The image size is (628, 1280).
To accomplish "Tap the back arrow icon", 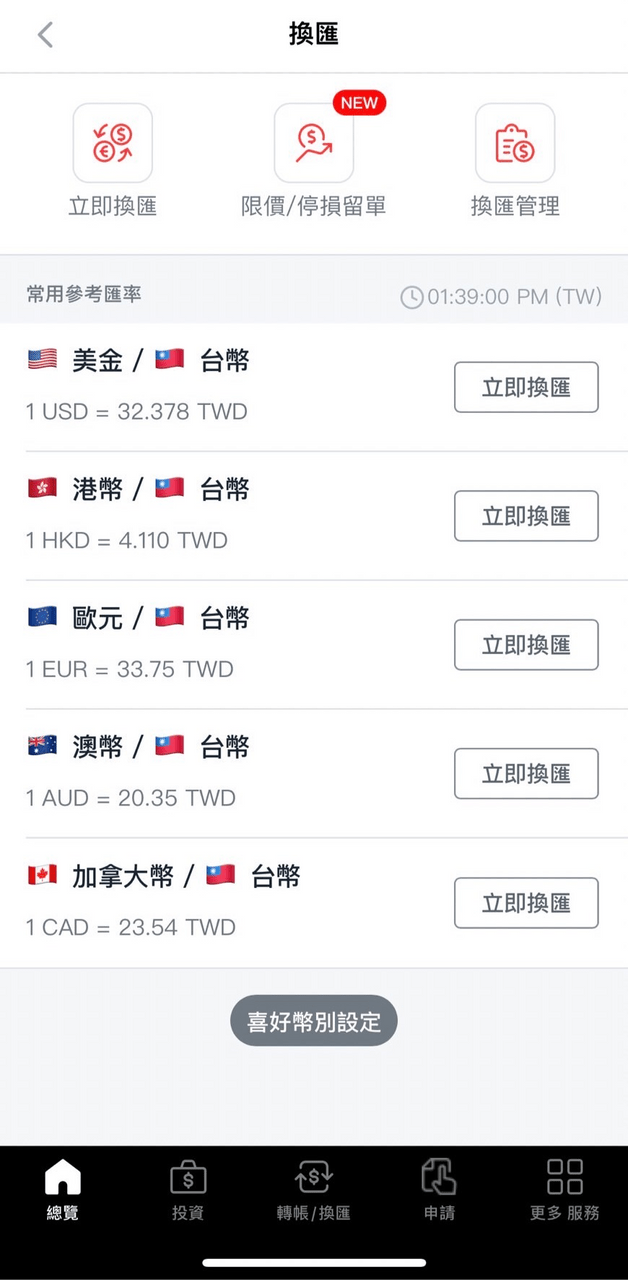I will coord(45,35).
